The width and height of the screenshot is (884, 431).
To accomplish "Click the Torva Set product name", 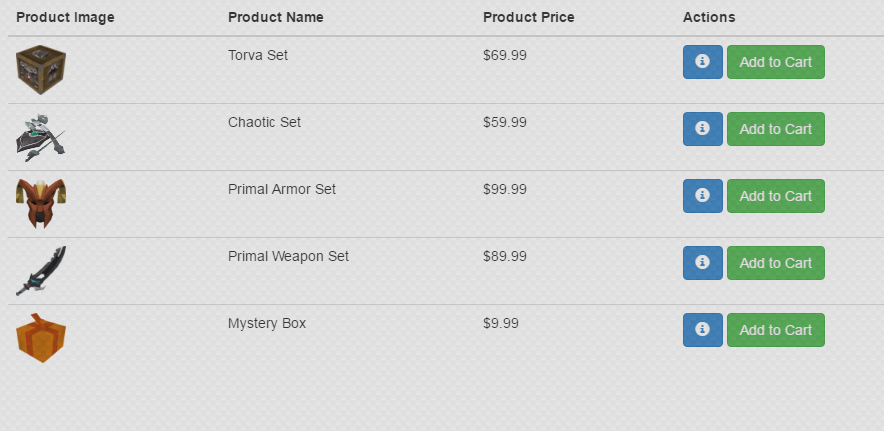I will [x=258, y=55].
